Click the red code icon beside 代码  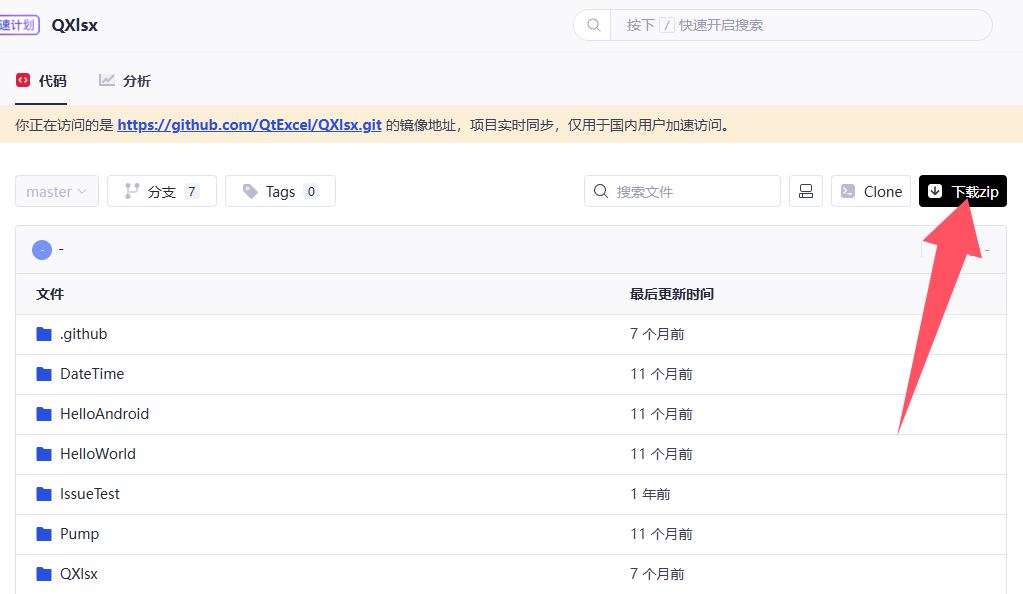coord(23,80)
